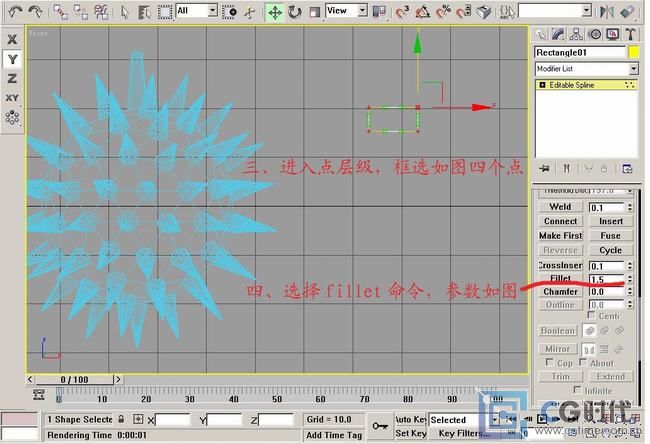Activate the Unlink Selection tool

point(80,12)
